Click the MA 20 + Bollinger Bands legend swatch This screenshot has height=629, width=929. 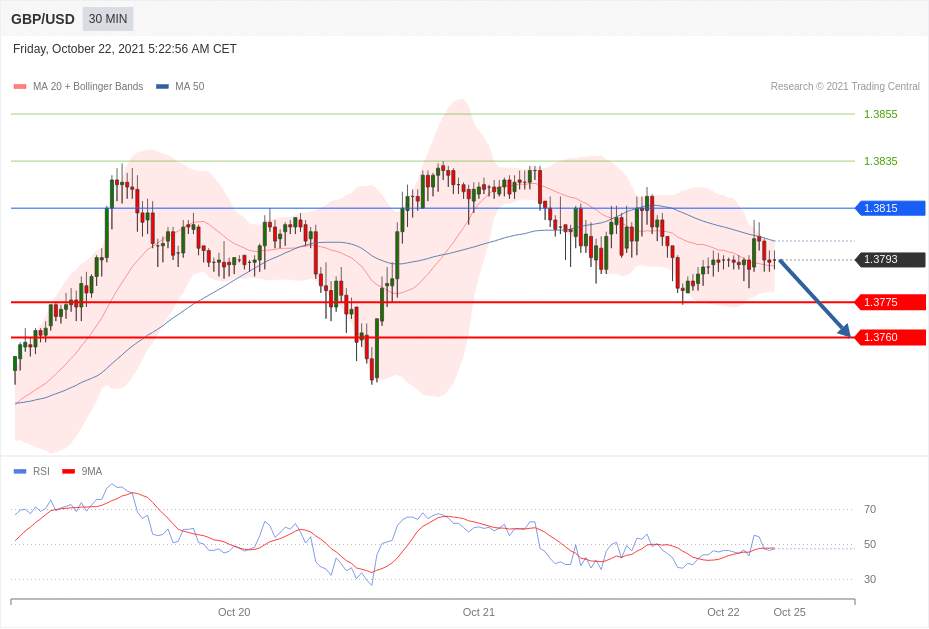[x=20, y=86]
